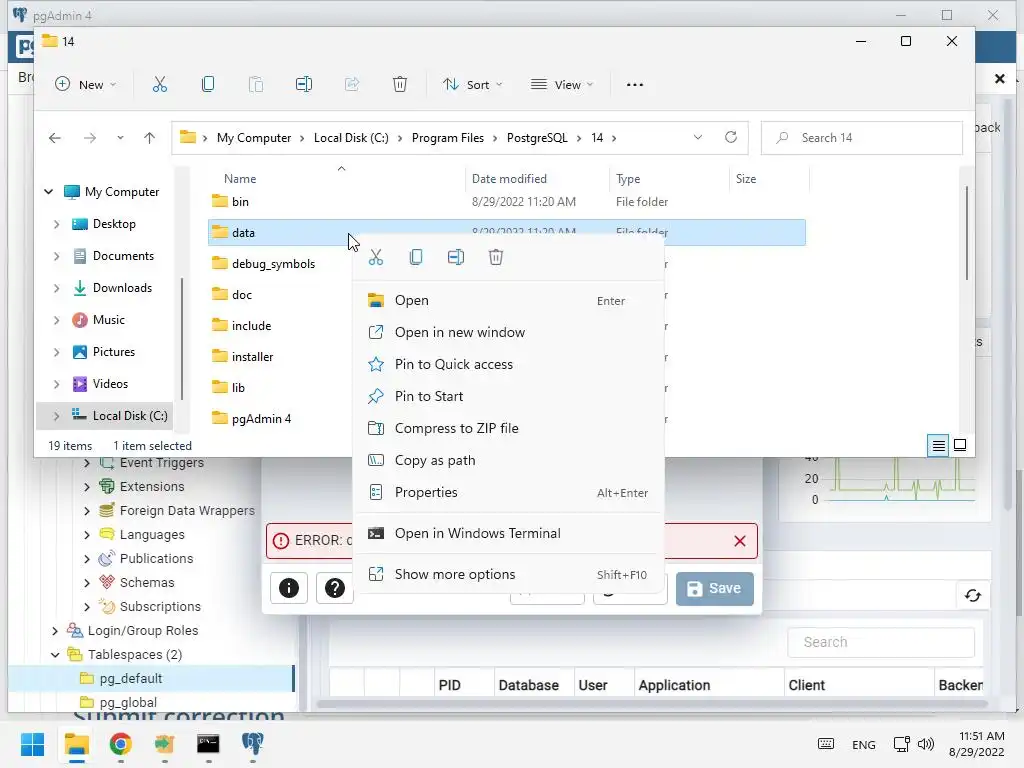Click Local Disk (C:) breadcrumb segment

tap(351, 138)
